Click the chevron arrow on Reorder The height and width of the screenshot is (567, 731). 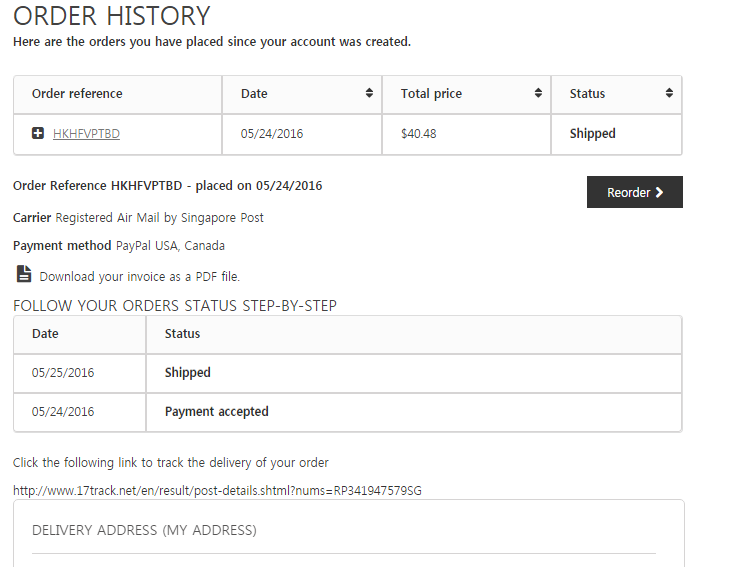pyautogui.click(x=659, y=192)
